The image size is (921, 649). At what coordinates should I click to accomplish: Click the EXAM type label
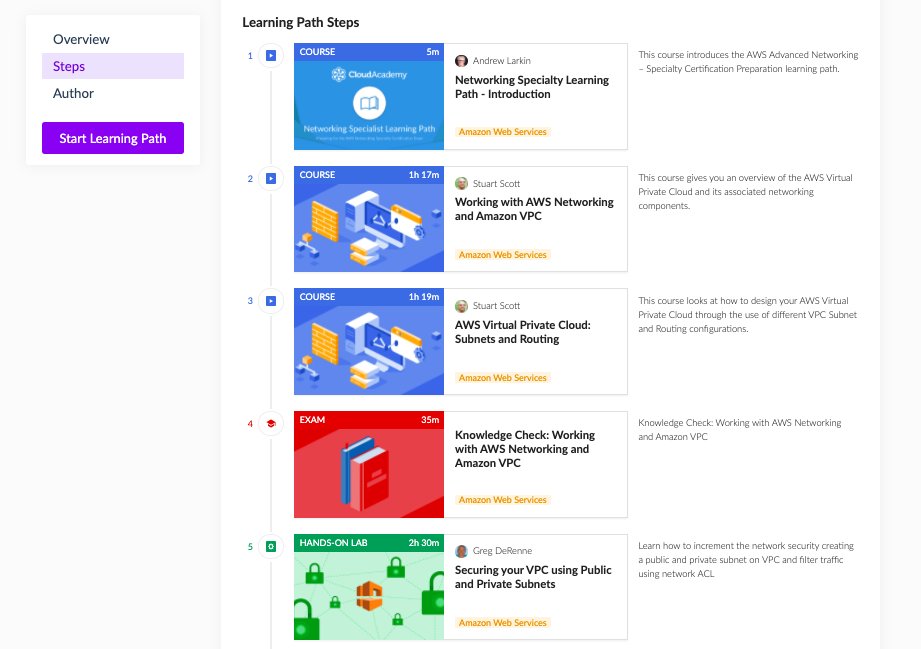pos(312,420)
